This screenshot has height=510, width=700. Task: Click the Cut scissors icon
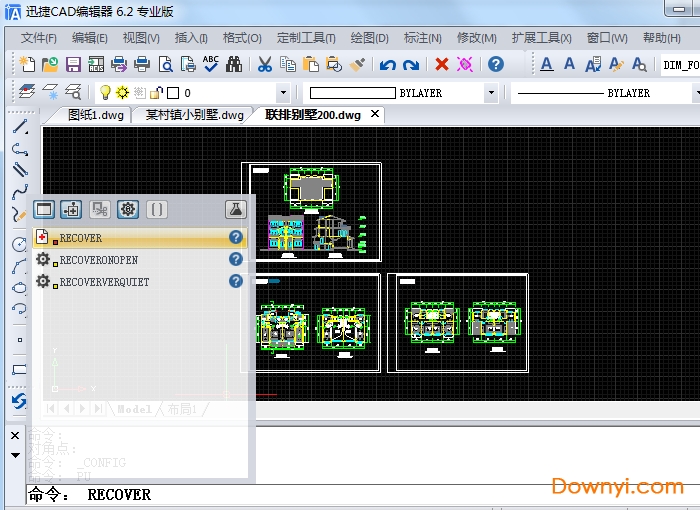[264, 64]
